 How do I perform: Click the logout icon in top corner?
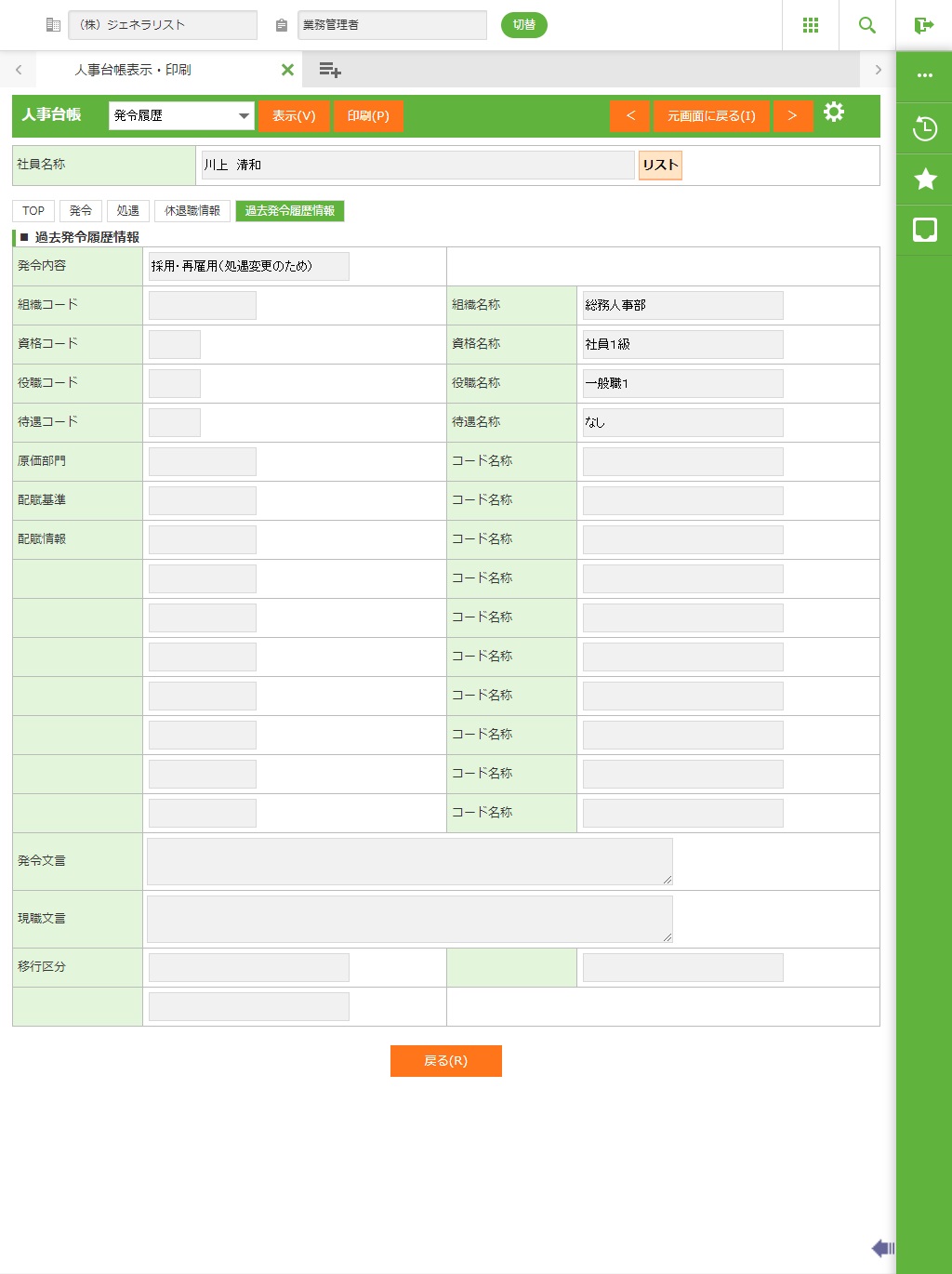pyautogui.click(x=923, y=25)
